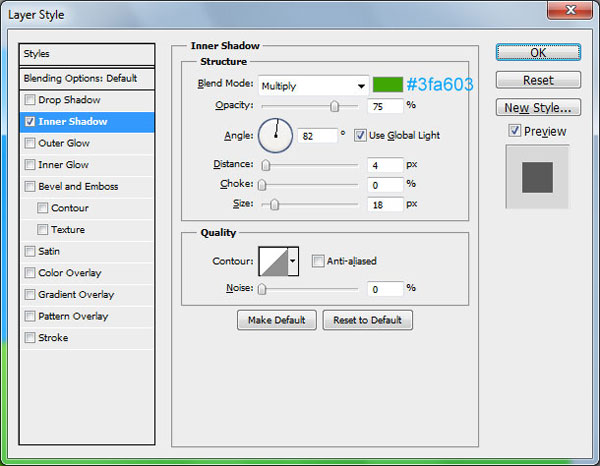The width and height of the screenshot is (600, 466).
Task: Click the green shadow color swatch
Action: (388, 85)
